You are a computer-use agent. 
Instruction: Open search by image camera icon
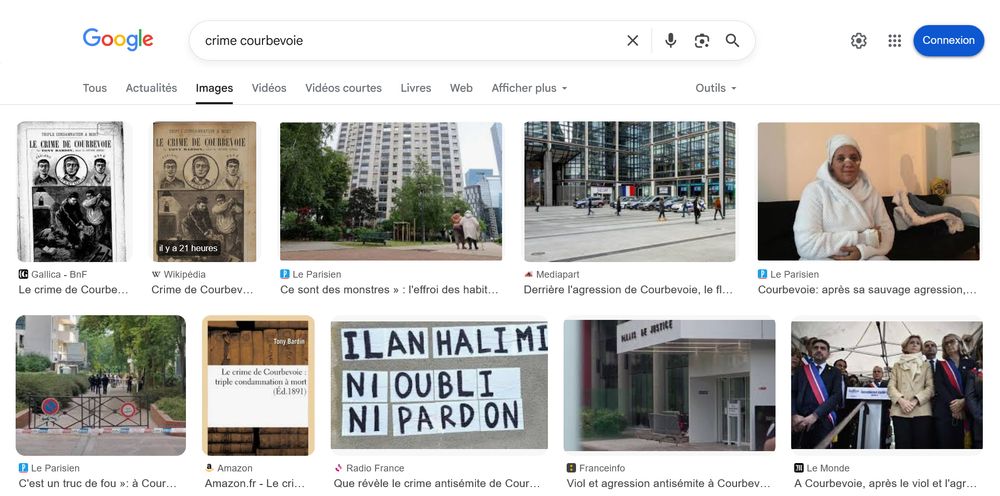[x=702, y=41]
